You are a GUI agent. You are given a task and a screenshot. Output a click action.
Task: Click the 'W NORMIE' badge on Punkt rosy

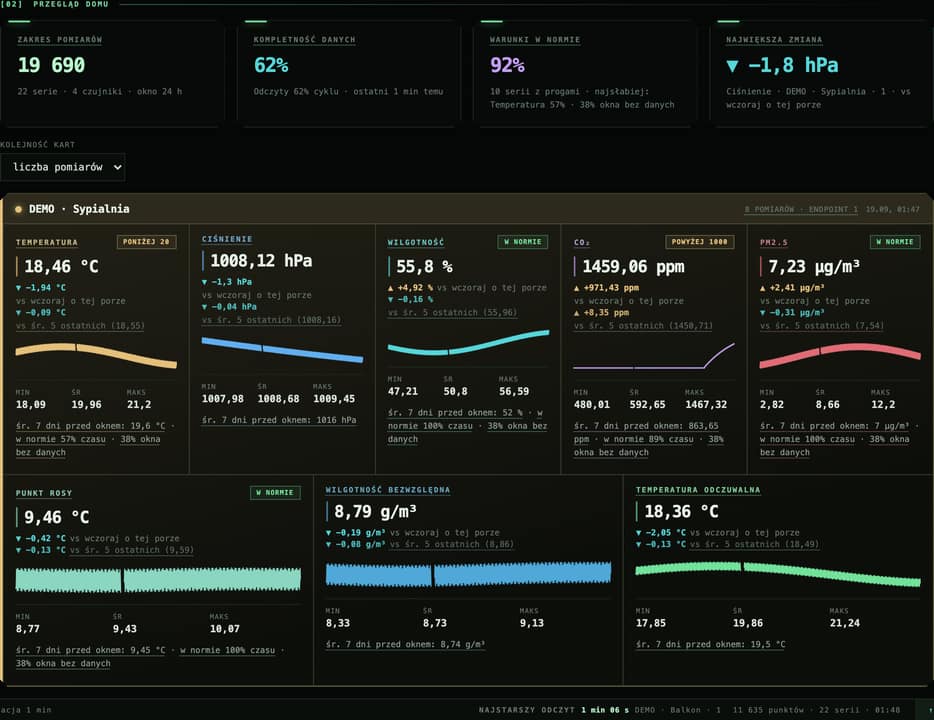click(x=275, y=493)
